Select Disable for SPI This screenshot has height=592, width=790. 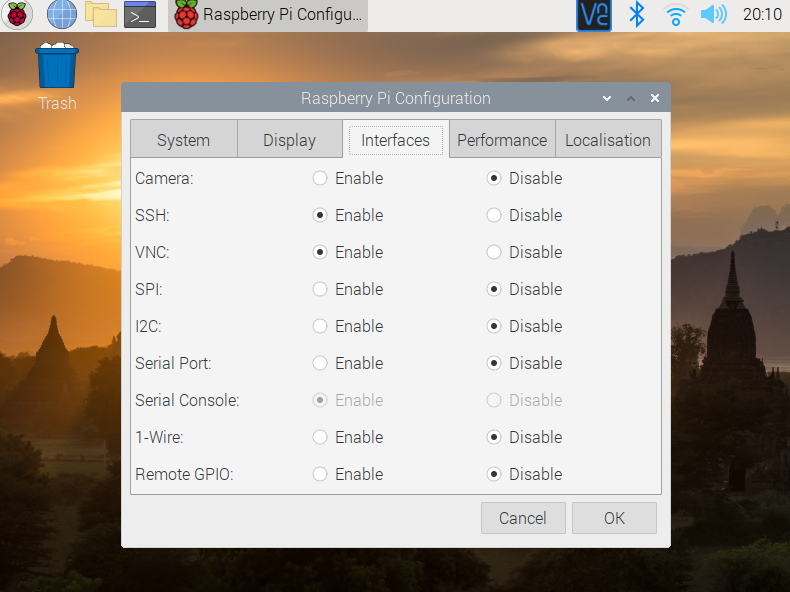[x=524, y=289]
